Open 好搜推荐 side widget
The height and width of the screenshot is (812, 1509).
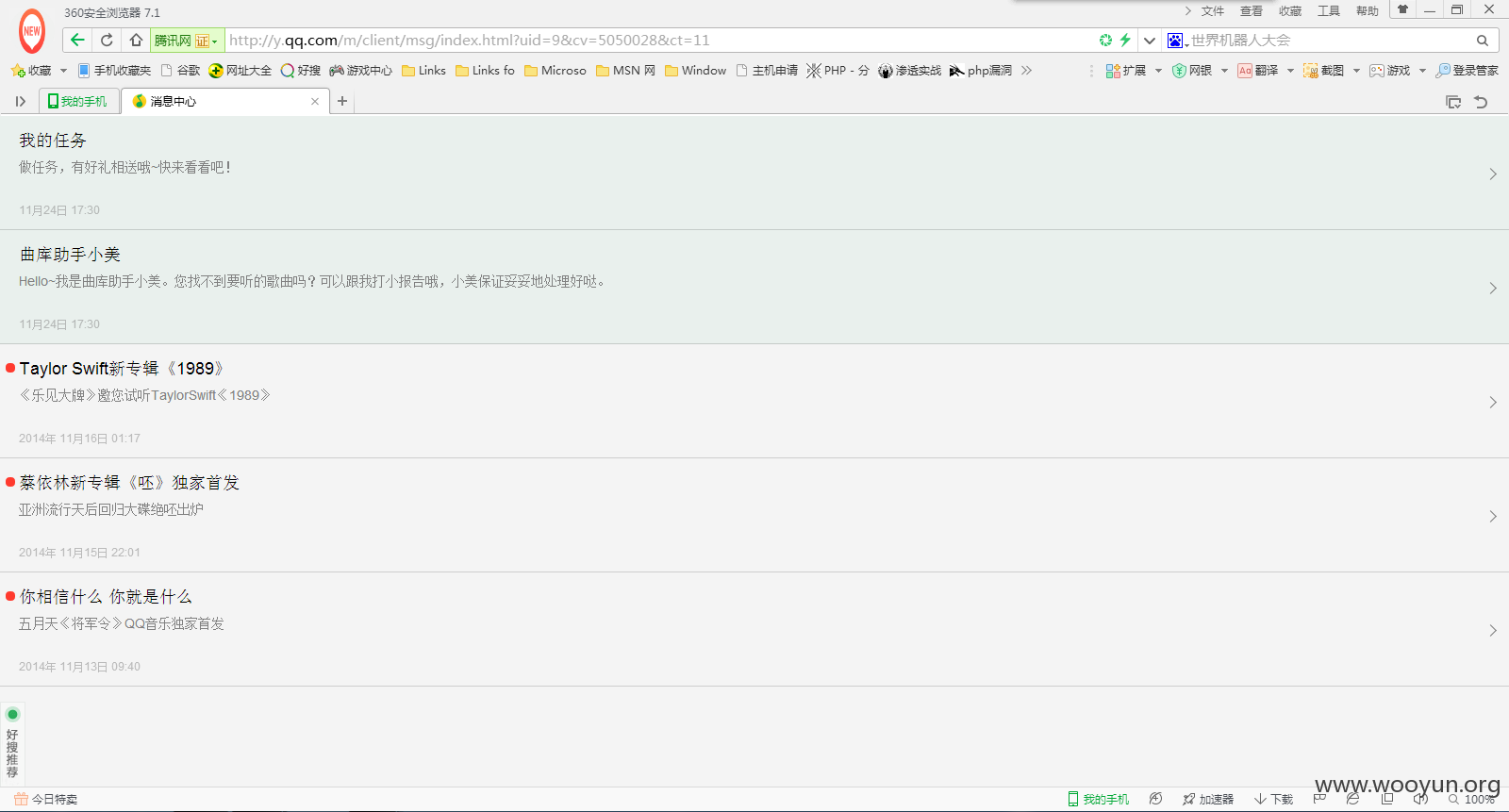(12, 743)
